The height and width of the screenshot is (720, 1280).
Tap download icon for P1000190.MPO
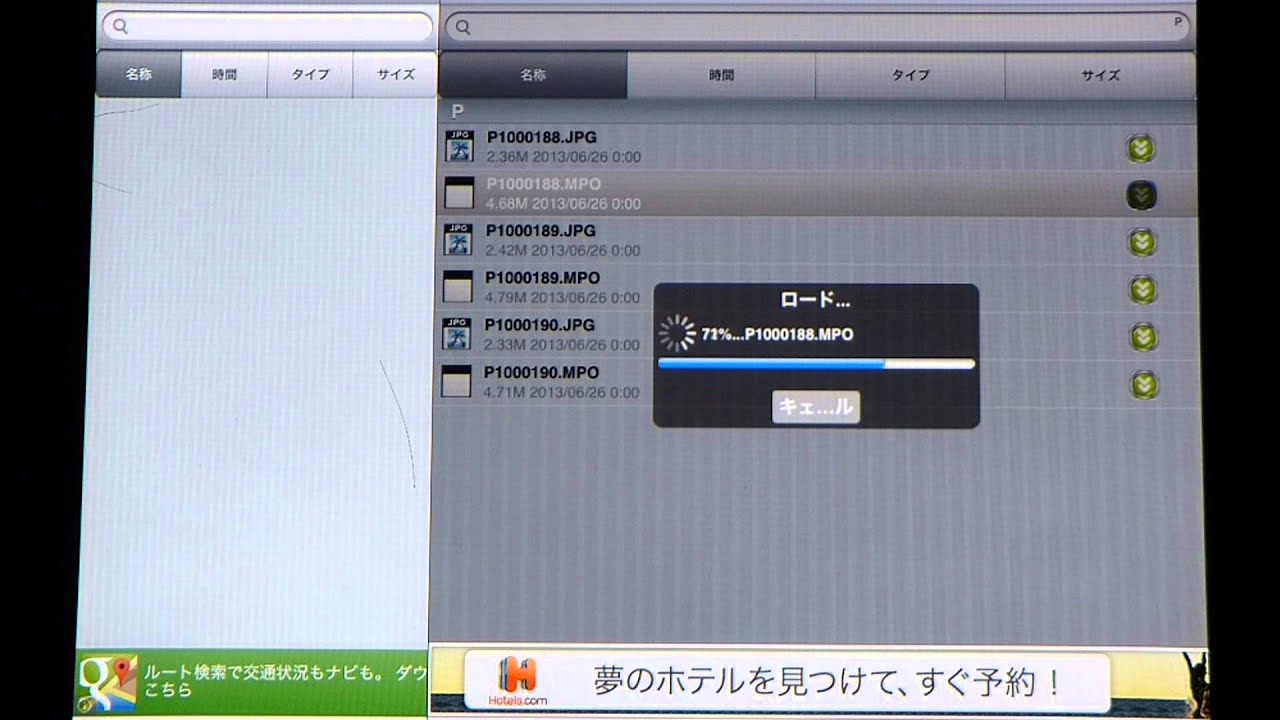click(x=1145, y=384)
